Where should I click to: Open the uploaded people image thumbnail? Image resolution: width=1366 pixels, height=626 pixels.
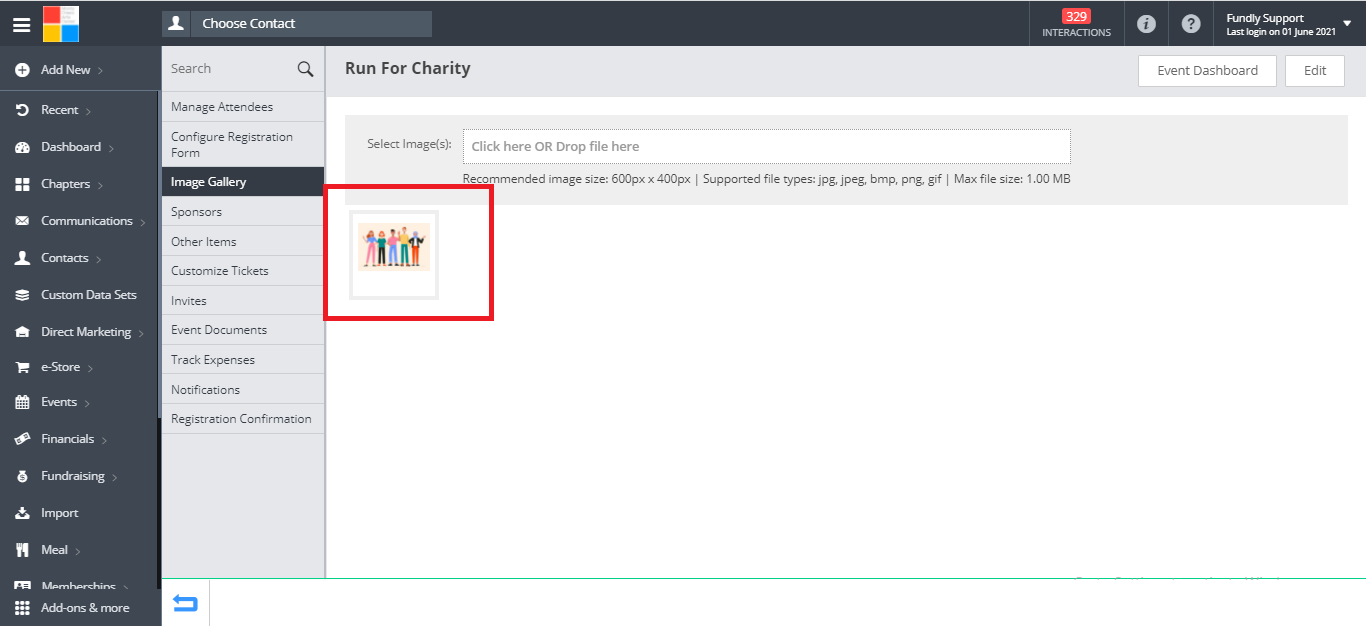pyautogui.click(x=394, y=254)
